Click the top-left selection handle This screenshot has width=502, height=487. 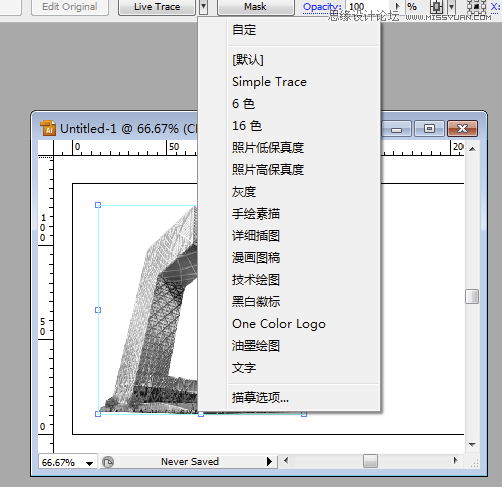click(x=98, y=205)
